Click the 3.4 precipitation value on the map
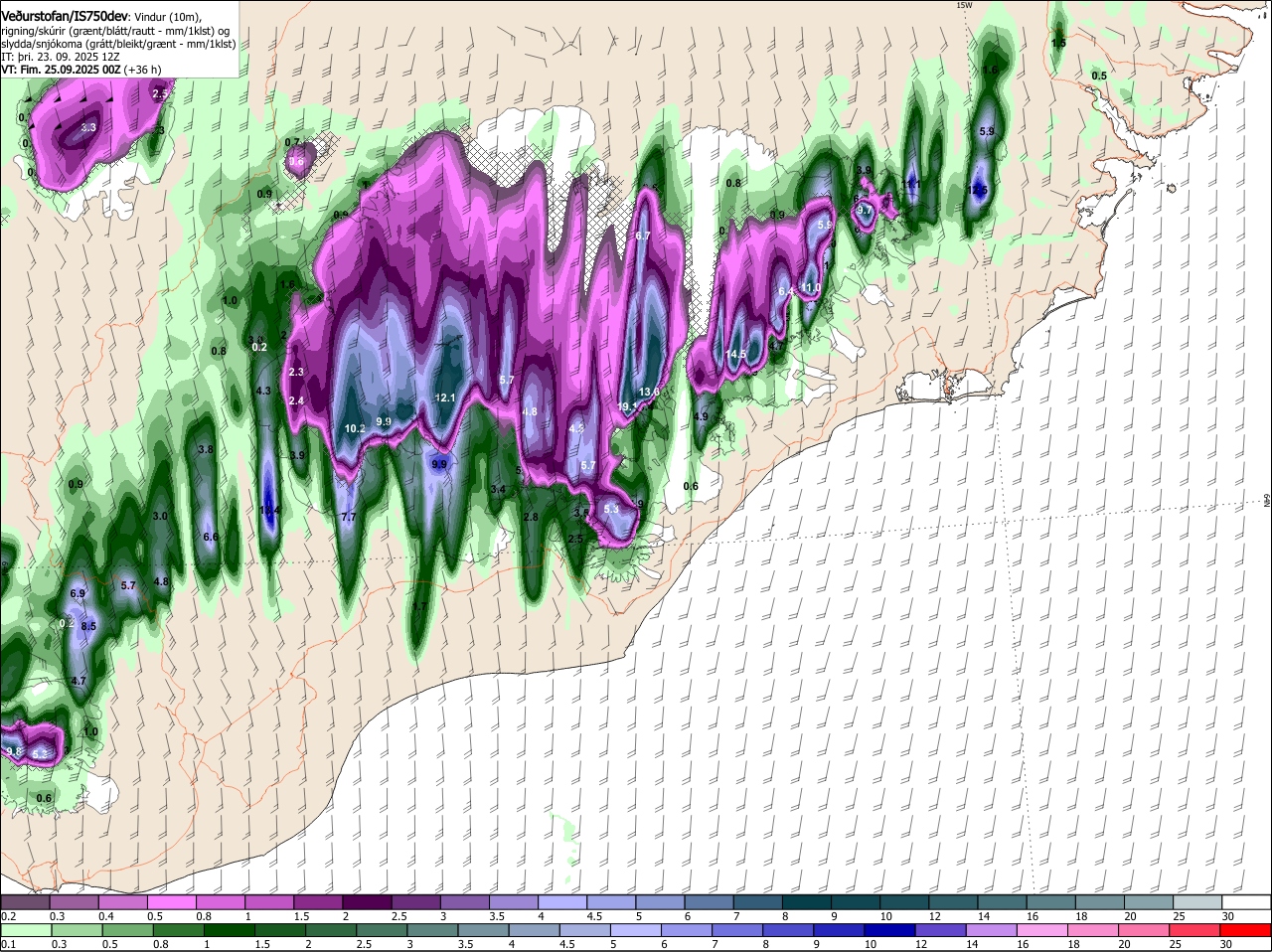This screenshot has width=1272, height=952. coord(499,489)
